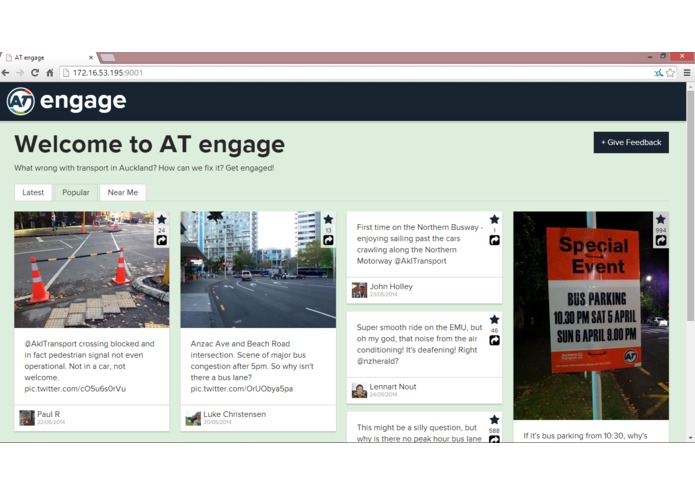Screen dimensions: 695x494
Task: Share Lennart Nout's EMU noise post
Action: pyautogui.click(x=495, y=341)
